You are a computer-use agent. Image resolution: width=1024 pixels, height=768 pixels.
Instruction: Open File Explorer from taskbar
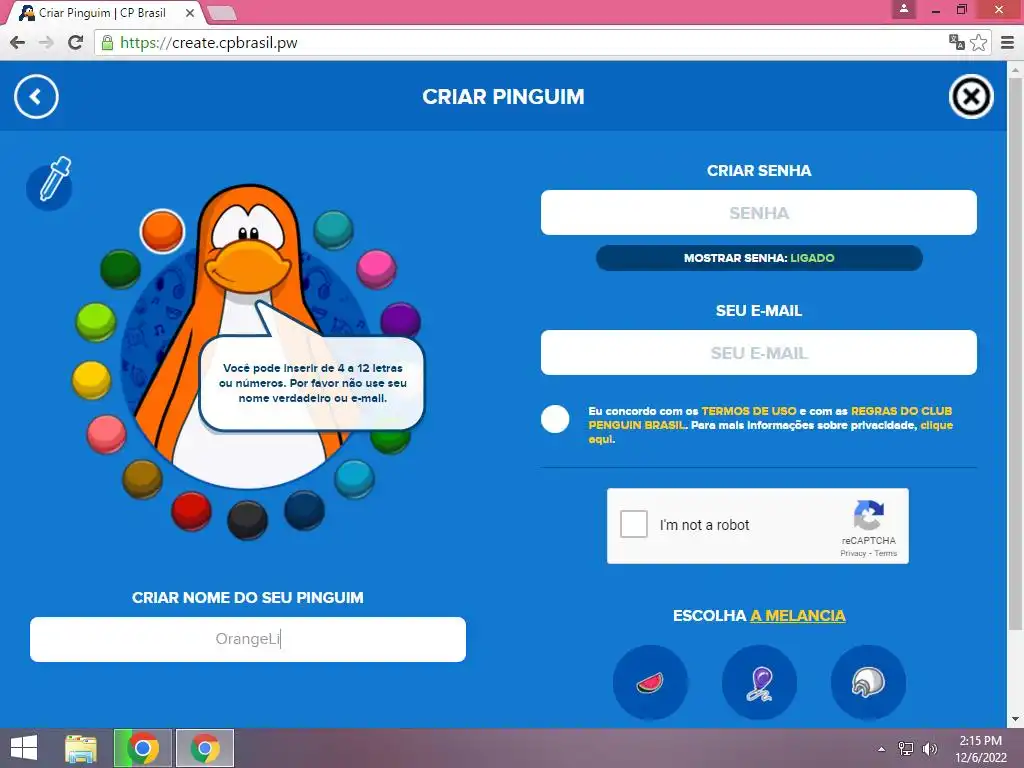click(81, 748)
